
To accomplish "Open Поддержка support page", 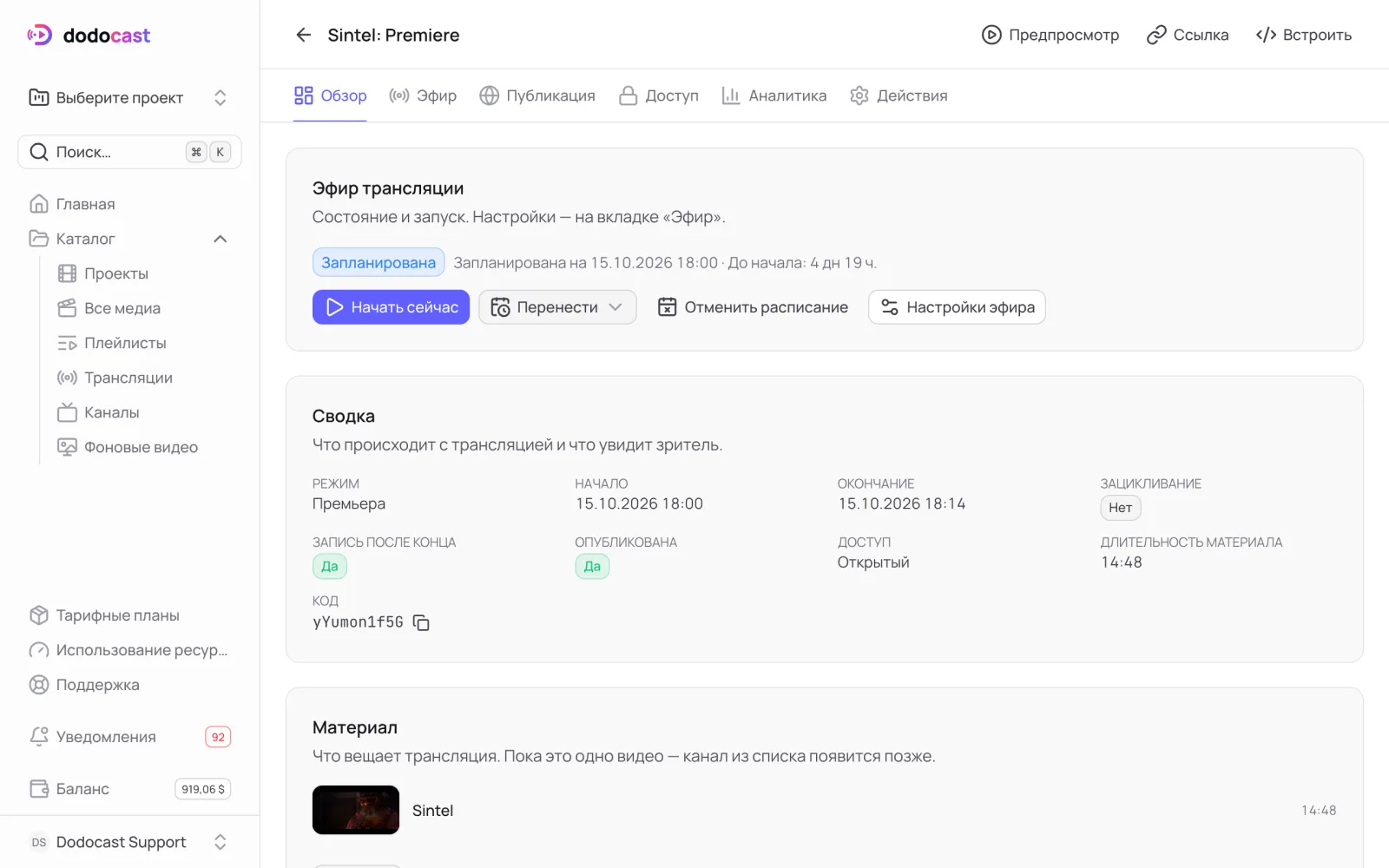I will [x=129, y=685].
